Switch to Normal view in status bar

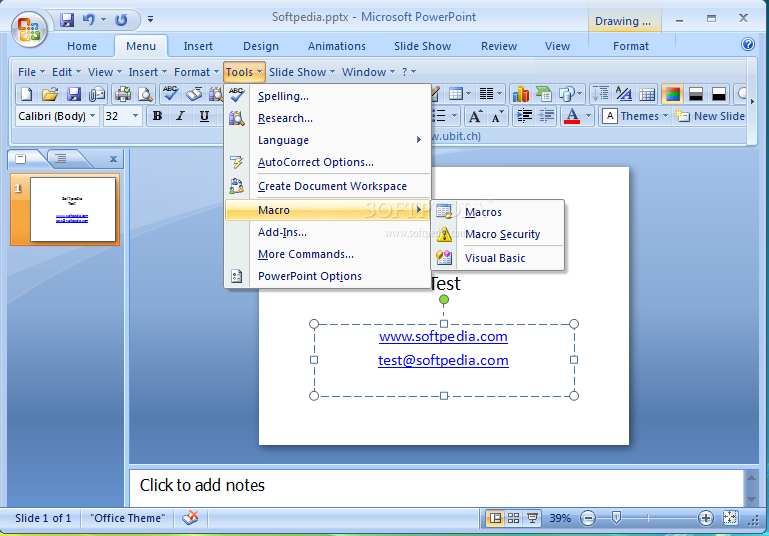495,518
